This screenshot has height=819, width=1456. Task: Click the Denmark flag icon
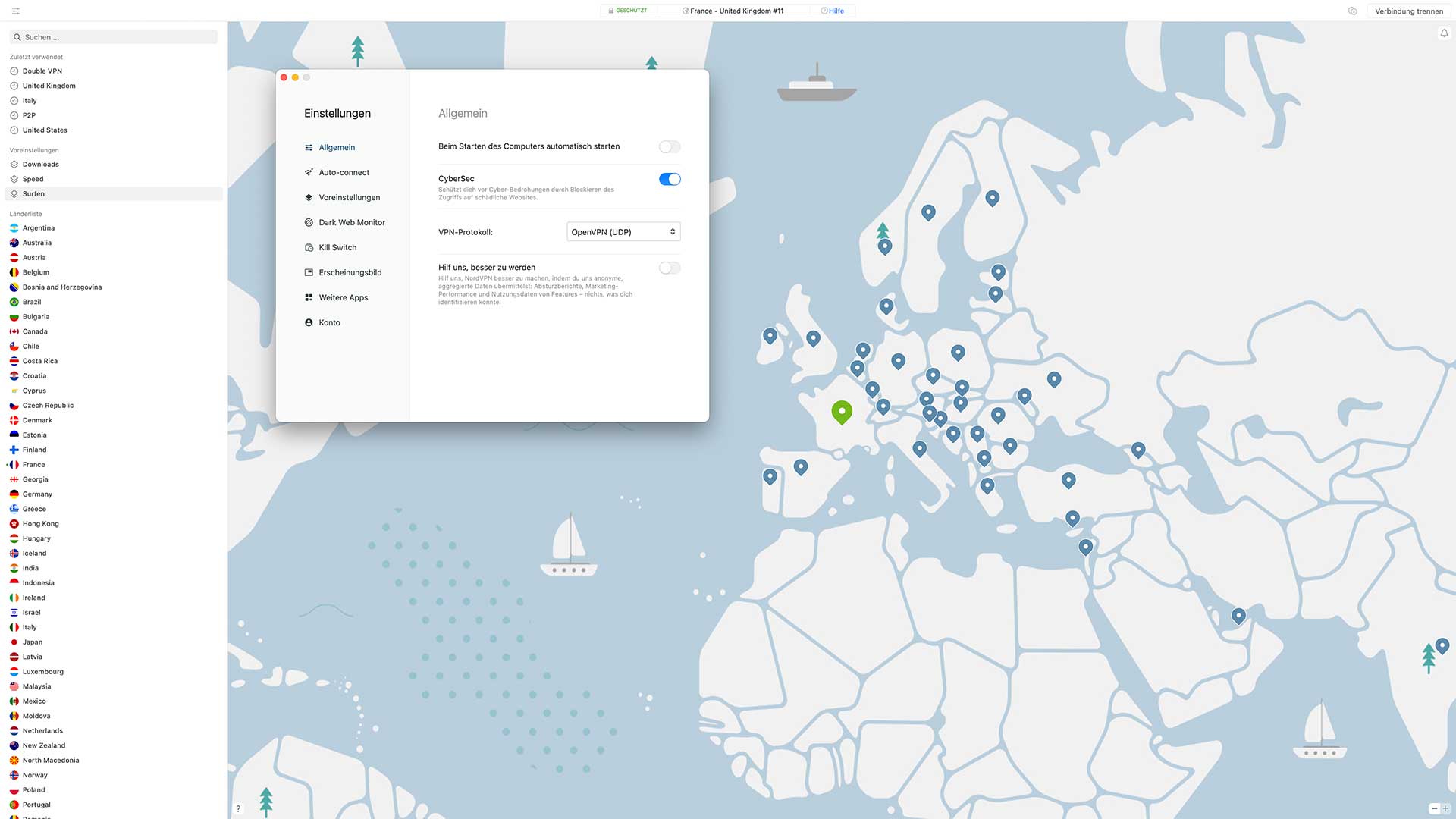pyautogui.click(x=14, y=420)
